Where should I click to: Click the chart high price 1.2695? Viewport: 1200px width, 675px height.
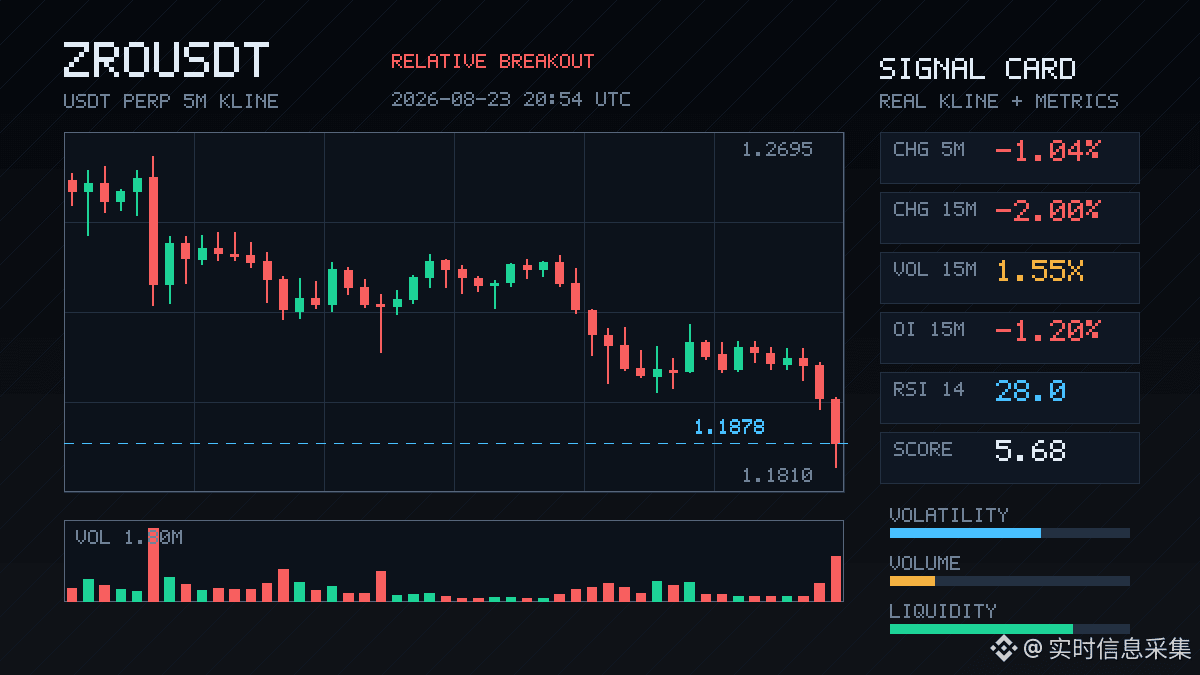(777, 150)
